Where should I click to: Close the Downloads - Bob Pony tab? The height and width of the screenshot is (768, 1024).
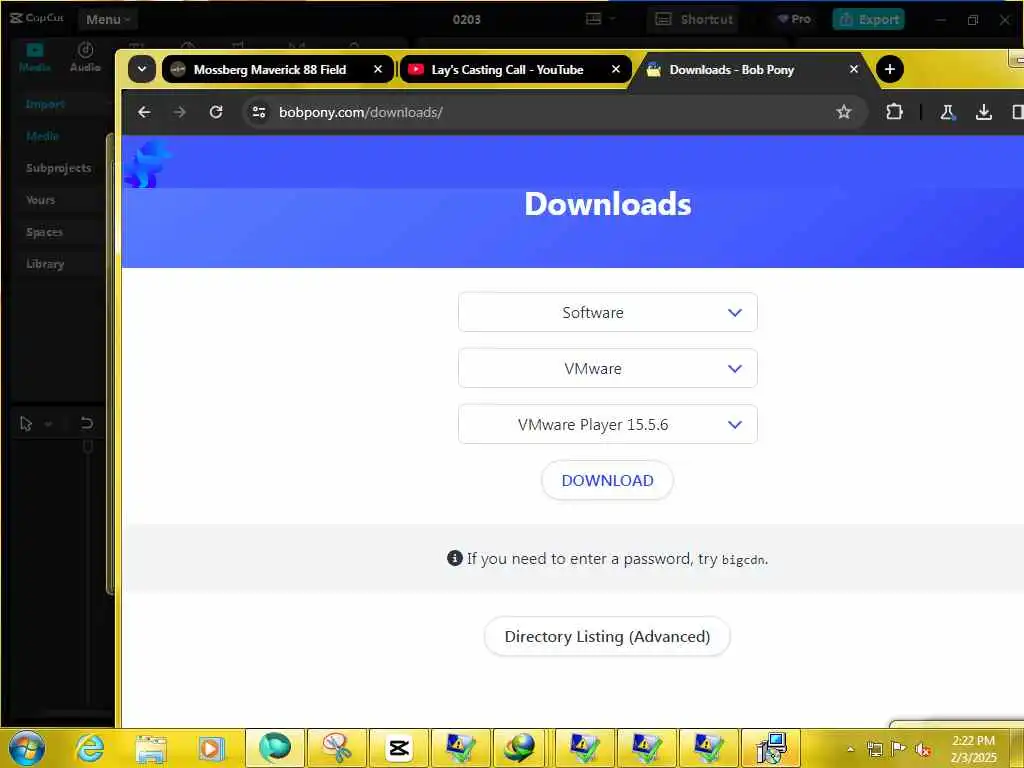(x=854, y=69)
